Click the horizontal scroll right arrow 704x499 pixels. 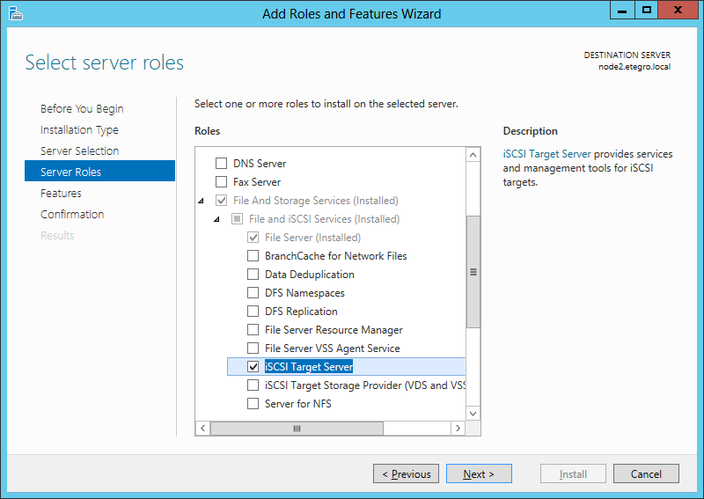(458, 428)
